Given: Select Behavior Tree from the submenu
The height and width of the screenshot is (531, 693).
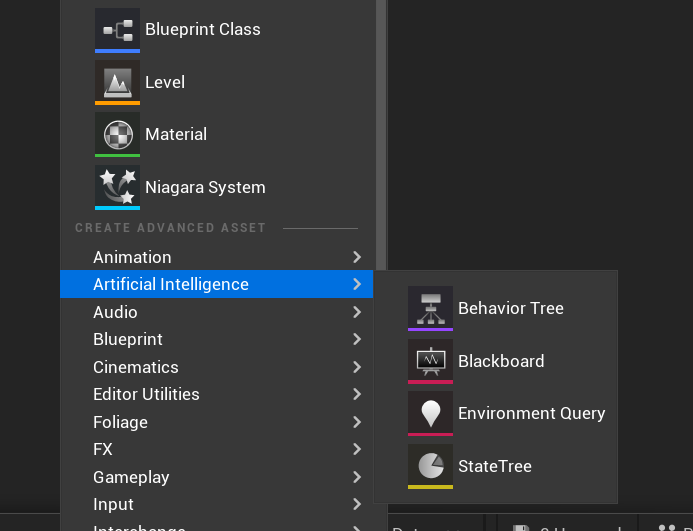Looking at the screenshot, I should 495,308.
